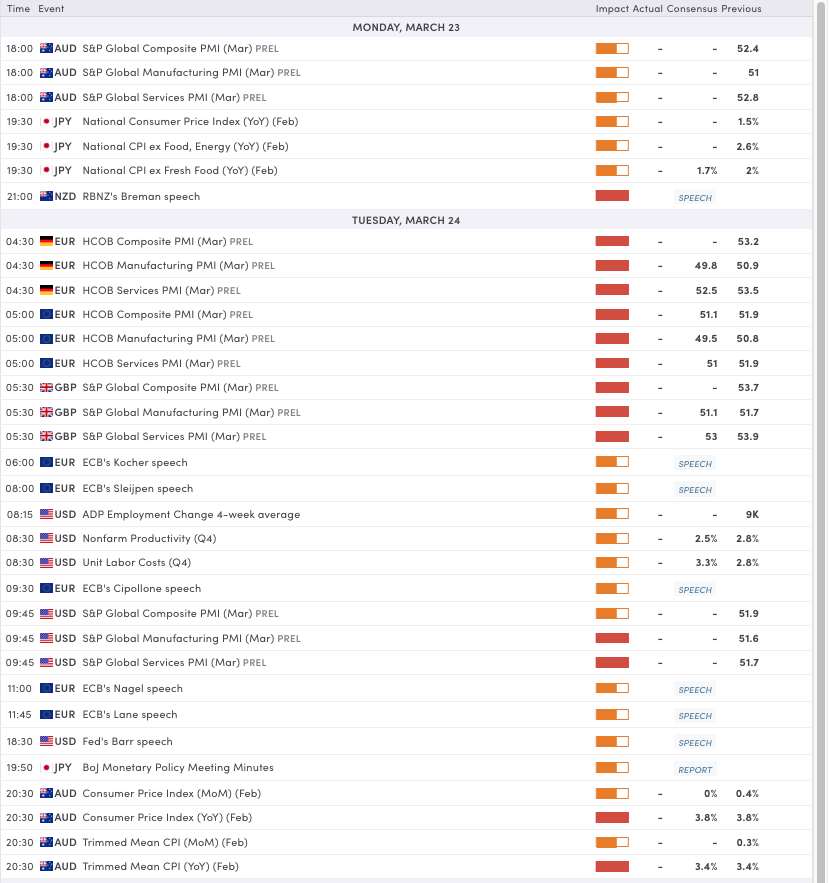Click the Australian flag beside Trimmed Mean CPI (YoY)
Image resolution: width=829 pixels, height=883 pixels.
click(x=46, y=867)
